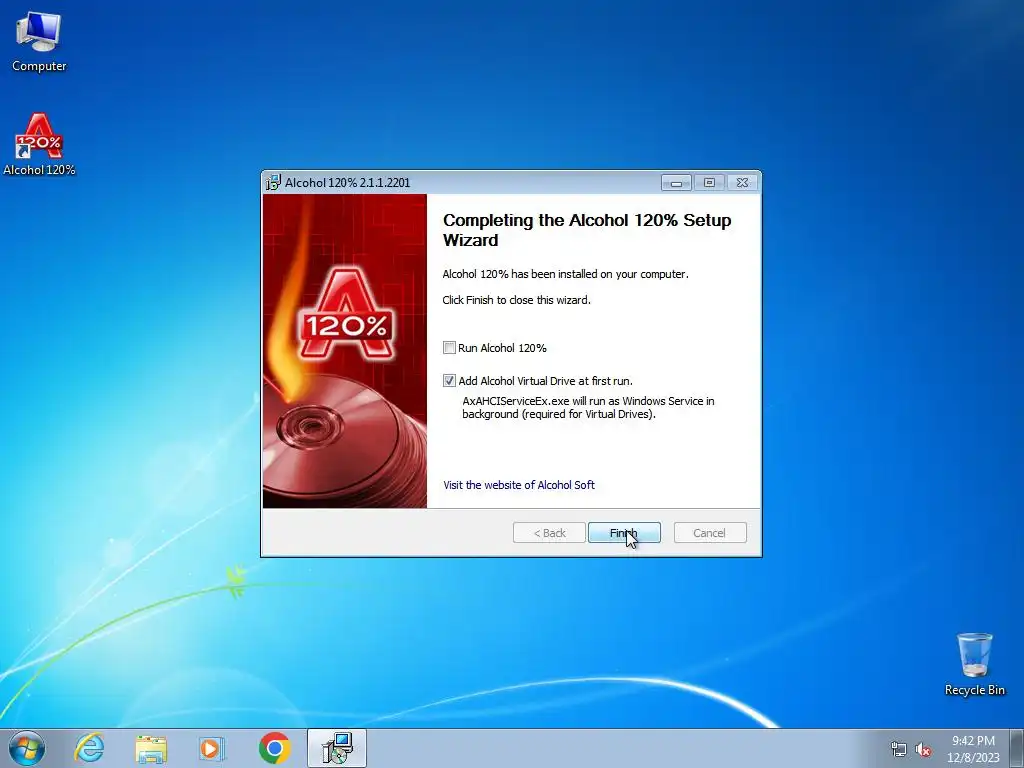Maximize the Alcohol 120% setup window
Viewport: 1024px width, 768px height.
tap(709, 183)
